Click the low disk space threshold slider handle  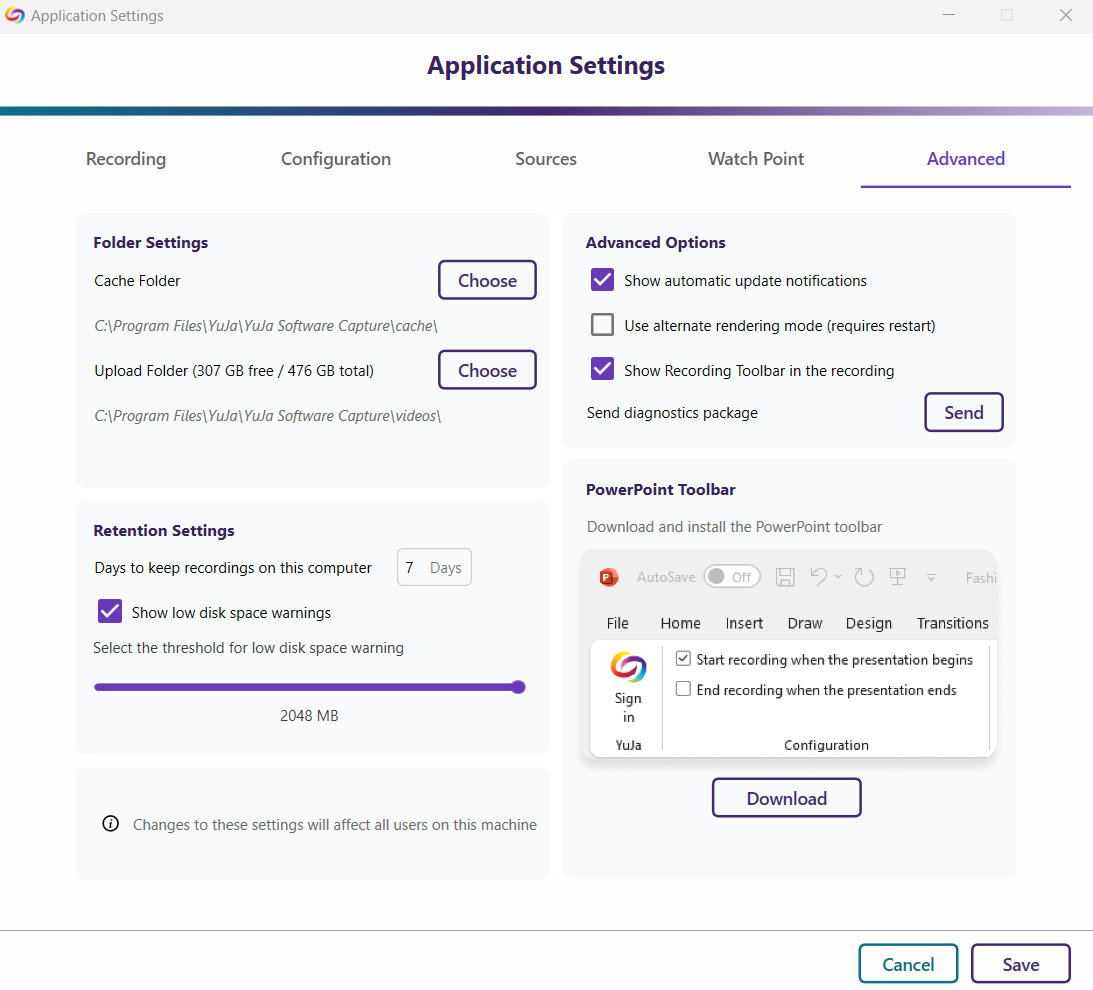point(518,687)
